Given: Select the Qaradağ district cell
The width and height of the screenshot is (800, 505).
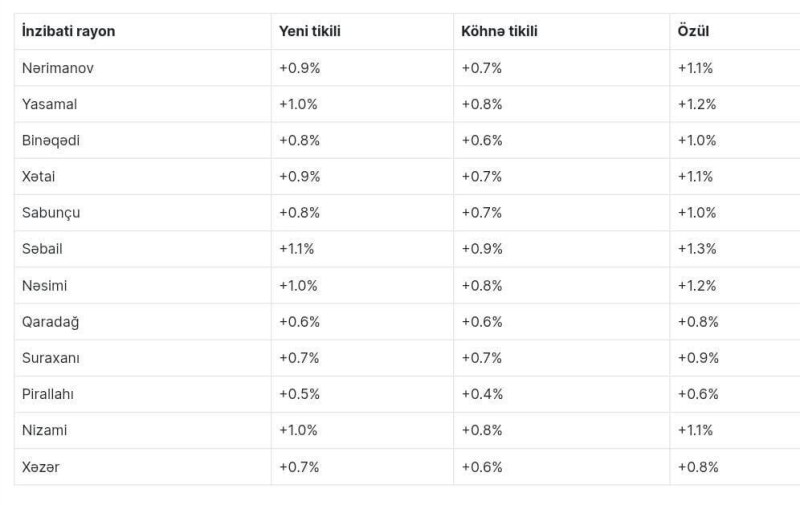Looking at the screenshot, I should (x=50, y=321).
